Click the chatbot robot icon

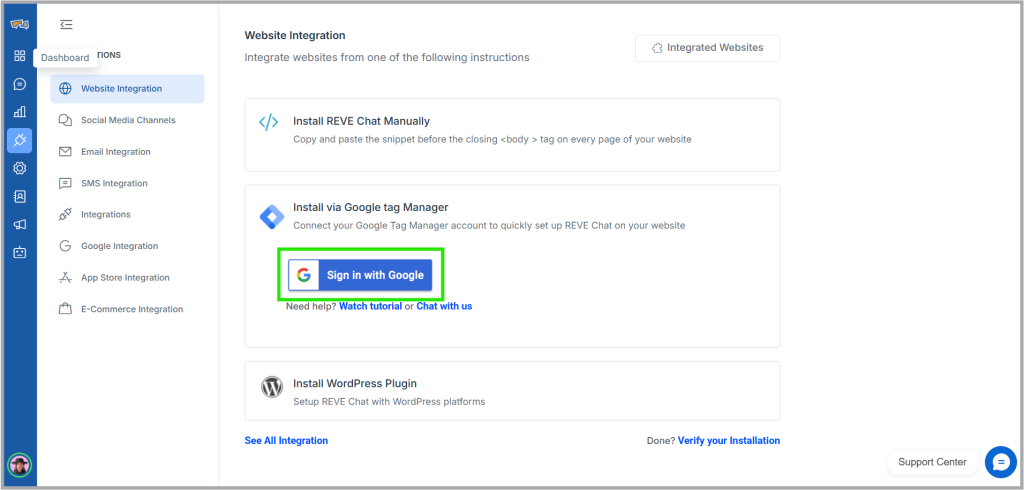[x=19, y=252]
